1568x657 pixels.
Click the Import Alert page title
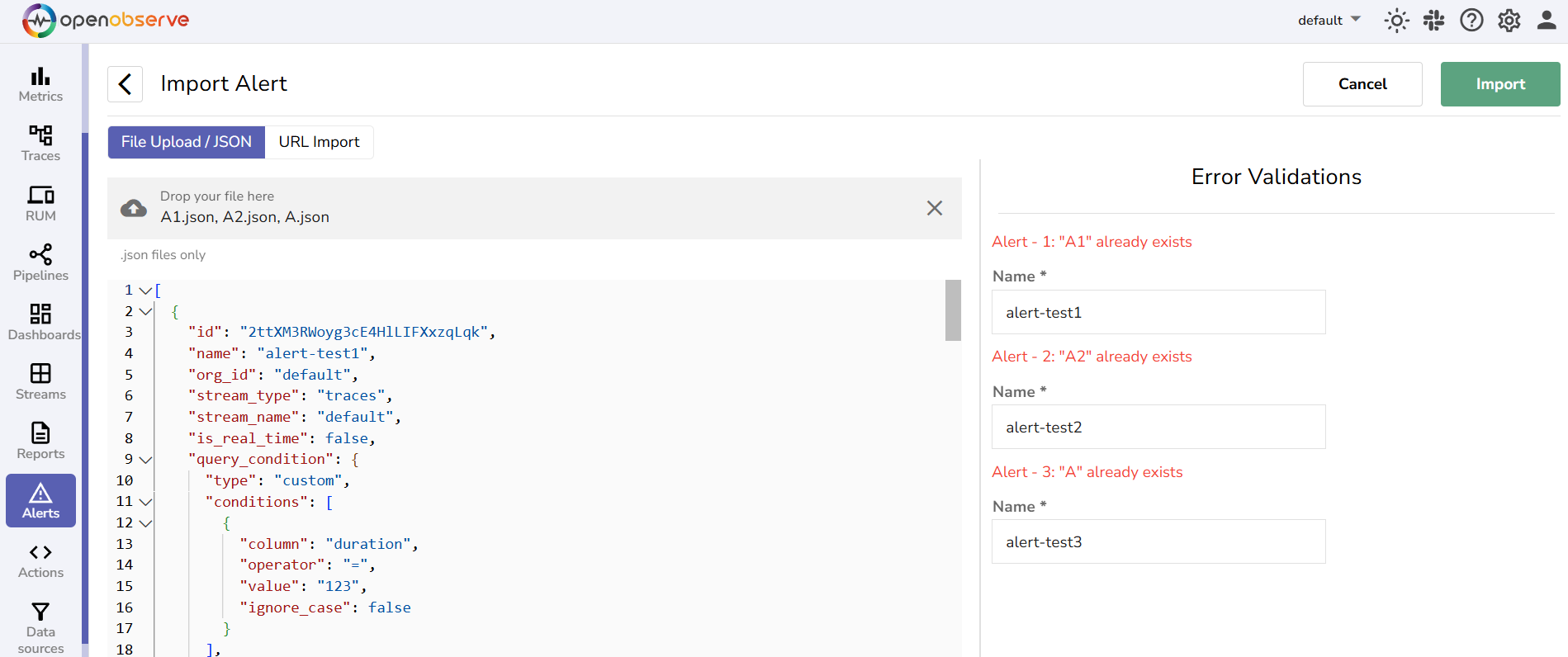pos(224,84)
